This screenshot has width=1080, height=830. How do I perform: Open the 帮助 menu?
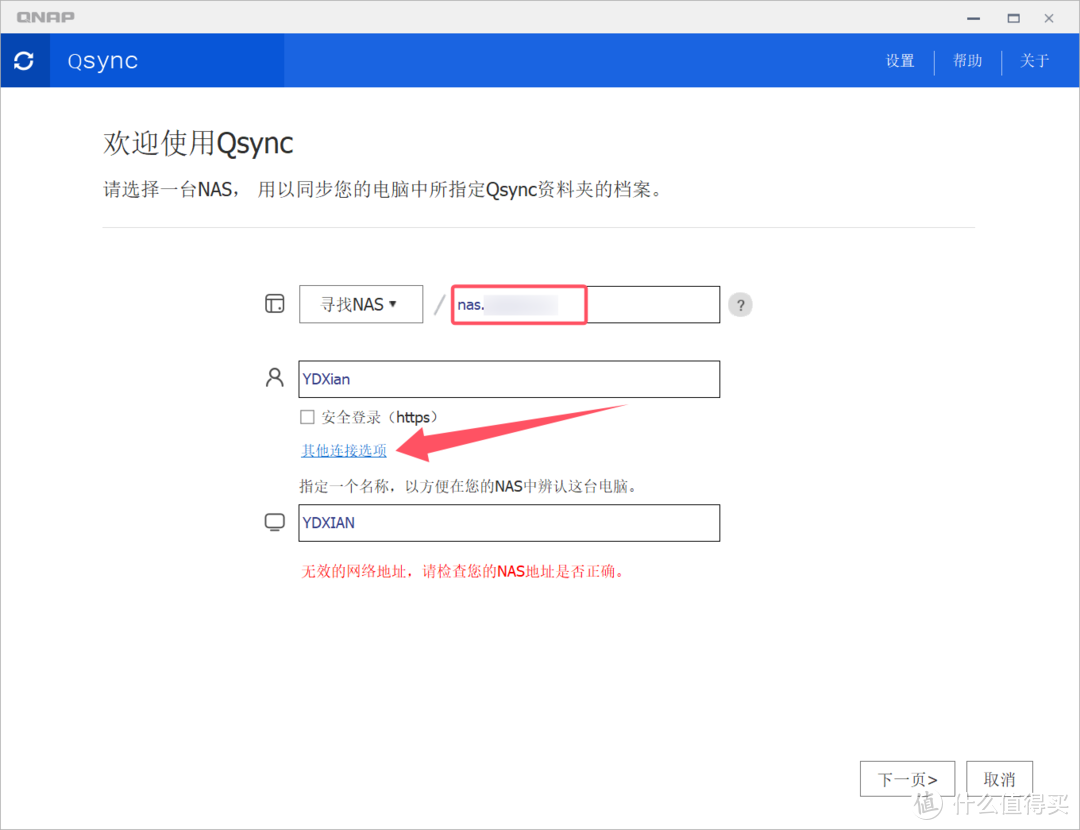pyautogui.click(x=967, y=61)
